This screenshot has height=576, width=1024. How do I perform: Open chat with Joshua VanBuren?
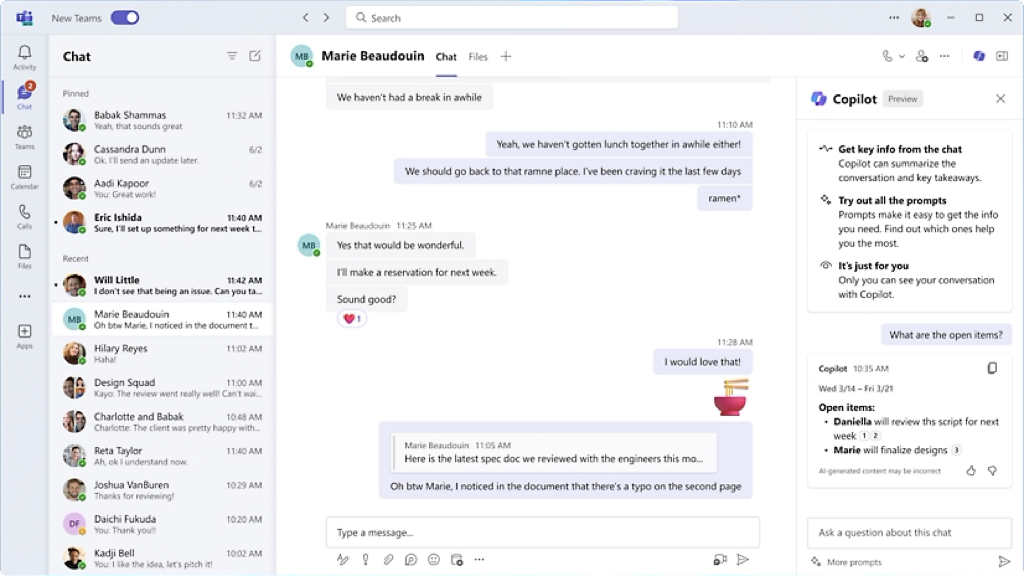click(163, 490)
